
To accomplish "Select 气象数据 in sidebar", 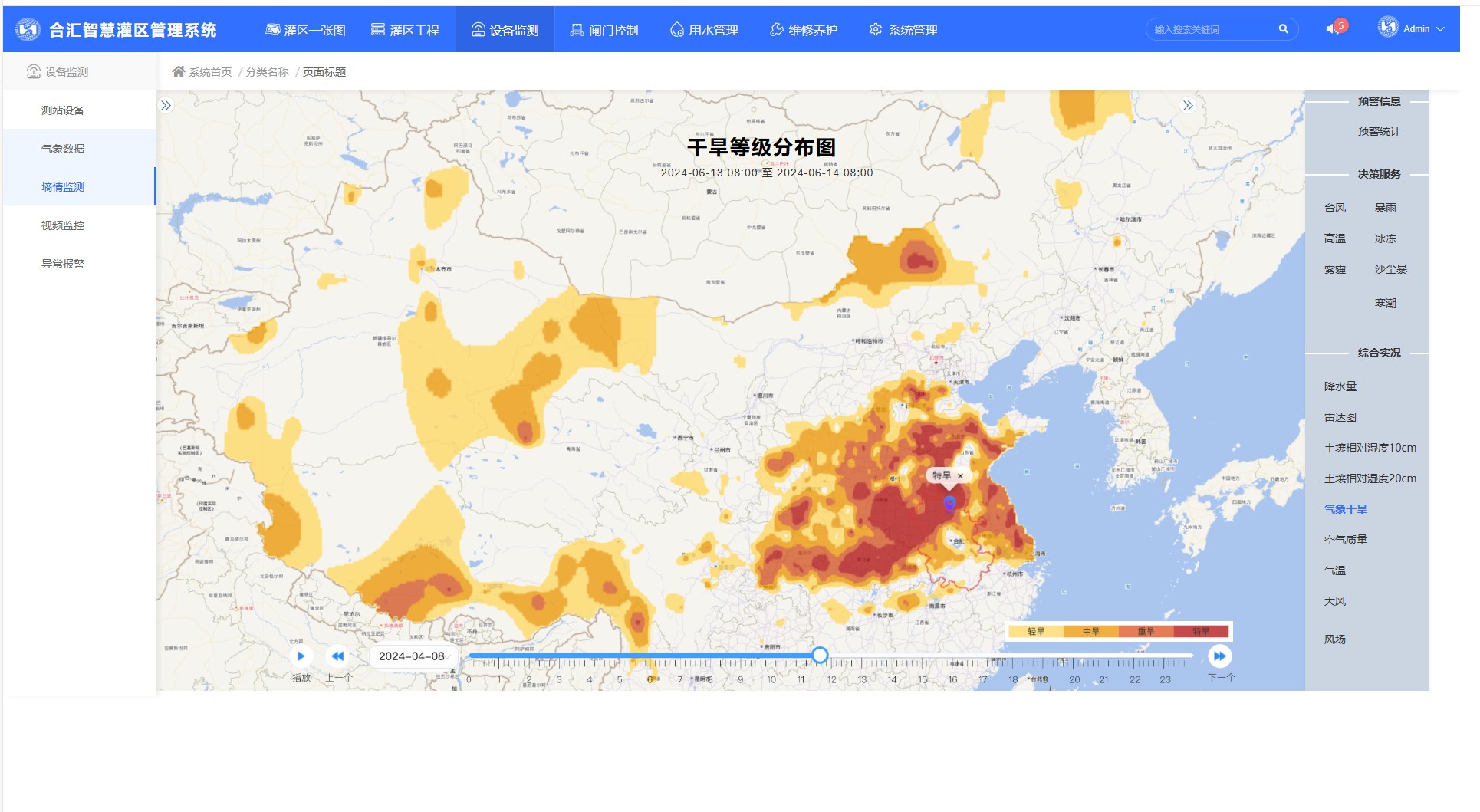I will [x=63, y=149].
